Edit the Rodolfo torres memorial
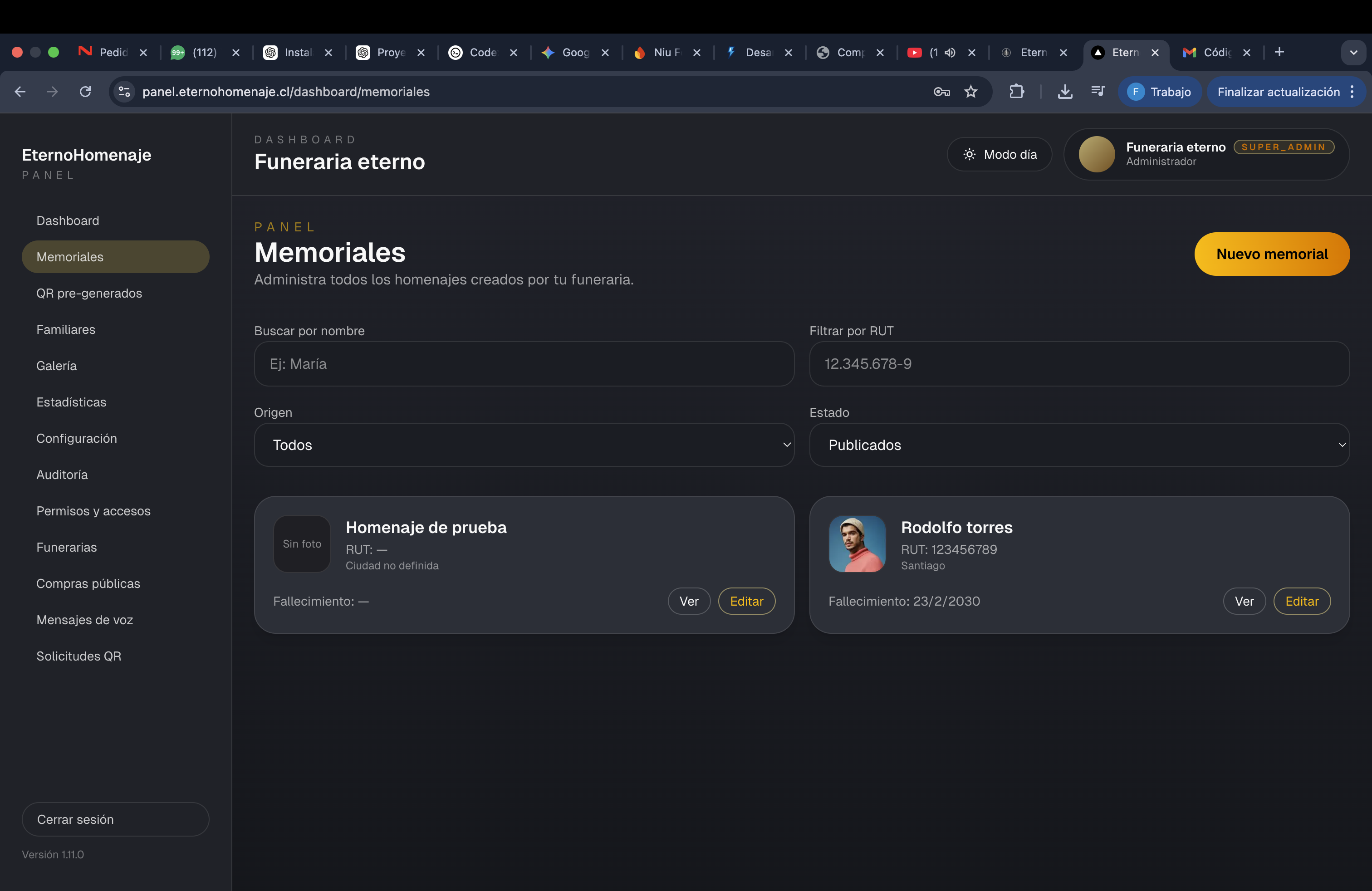This screenshot has width=1372, height=891. point(1301,601)
